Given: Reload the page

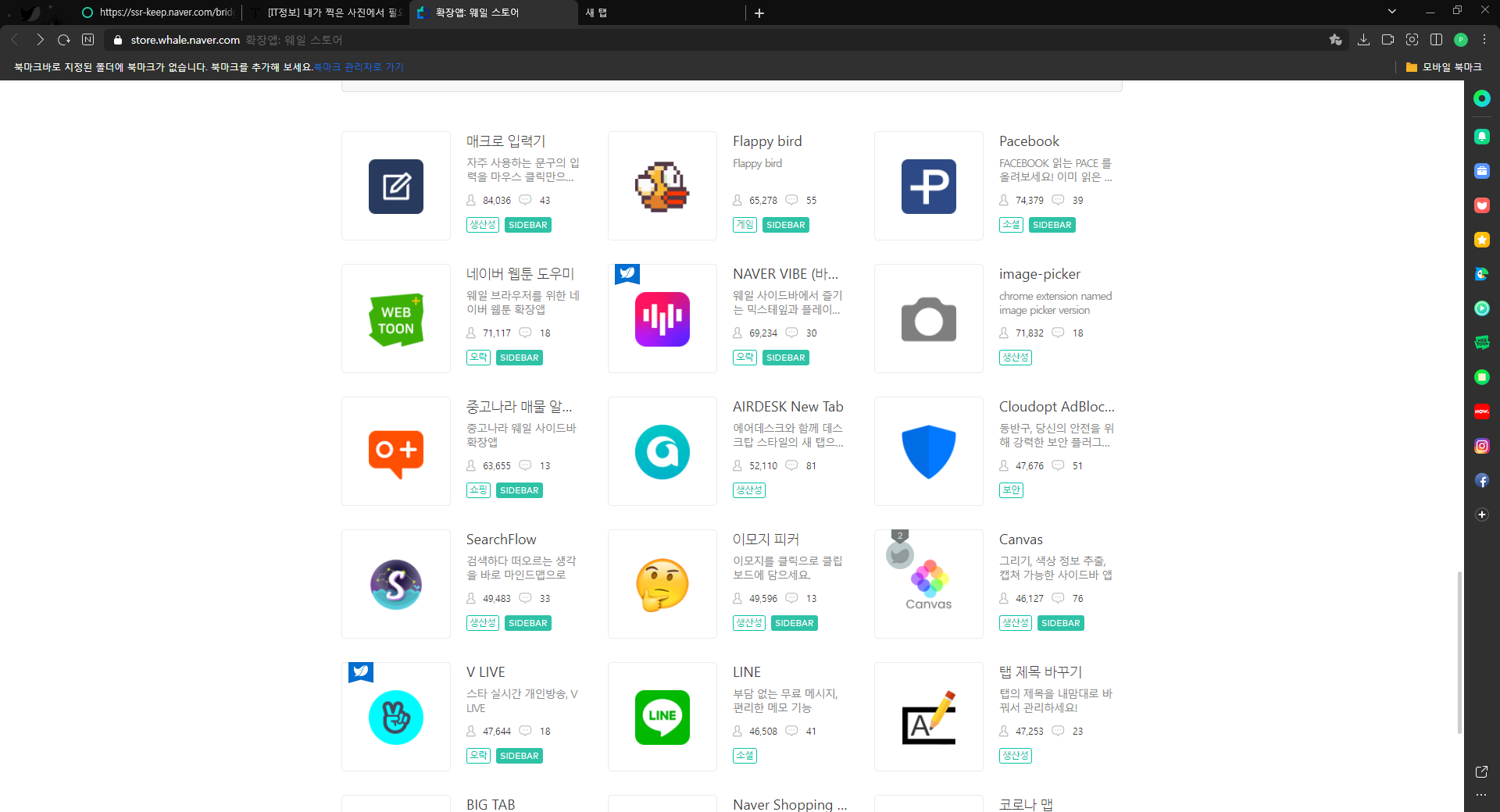Looking at the screenshot, I should coord(64,40).
